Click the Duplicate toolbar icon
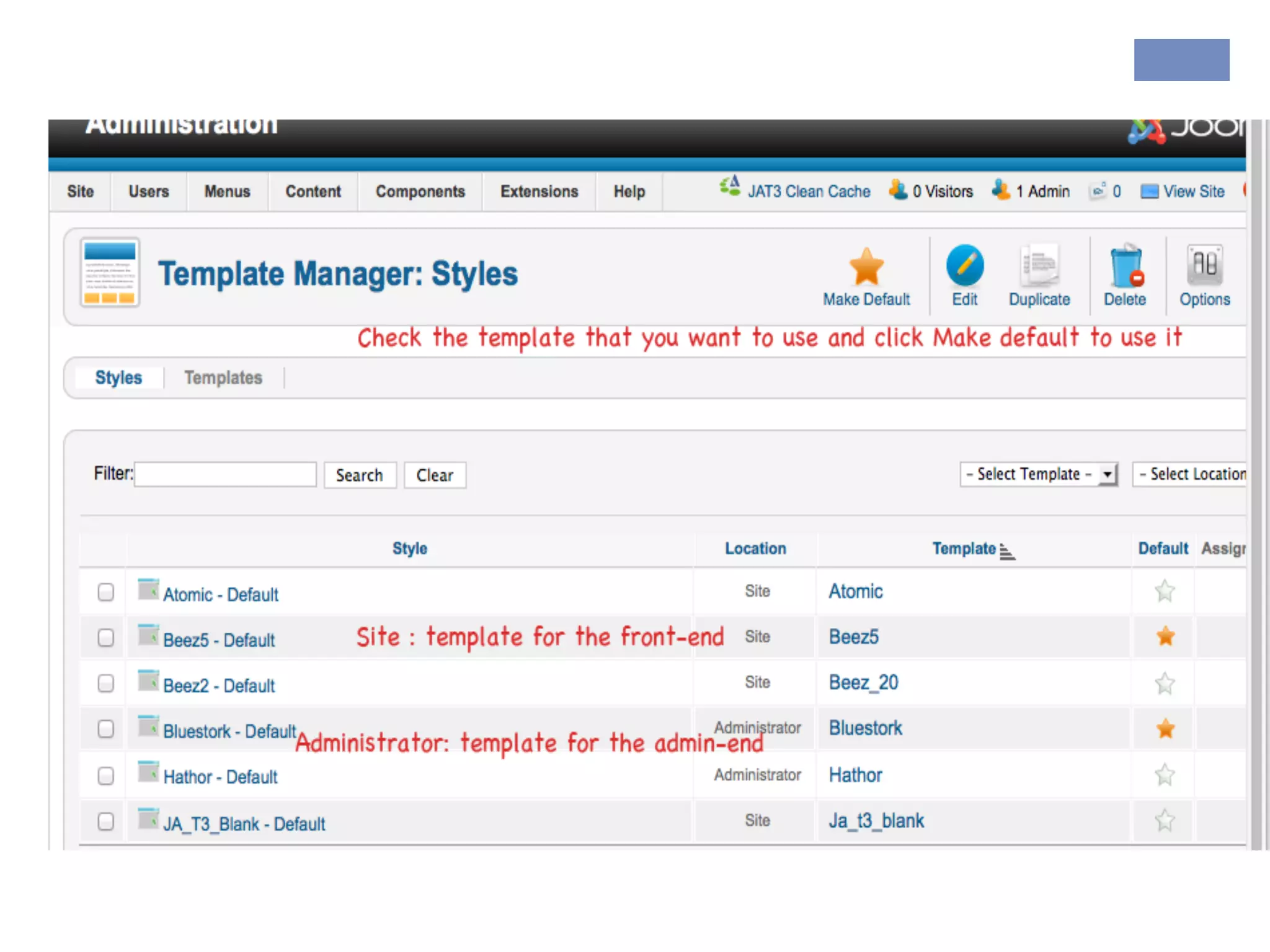 point(1039,265)
